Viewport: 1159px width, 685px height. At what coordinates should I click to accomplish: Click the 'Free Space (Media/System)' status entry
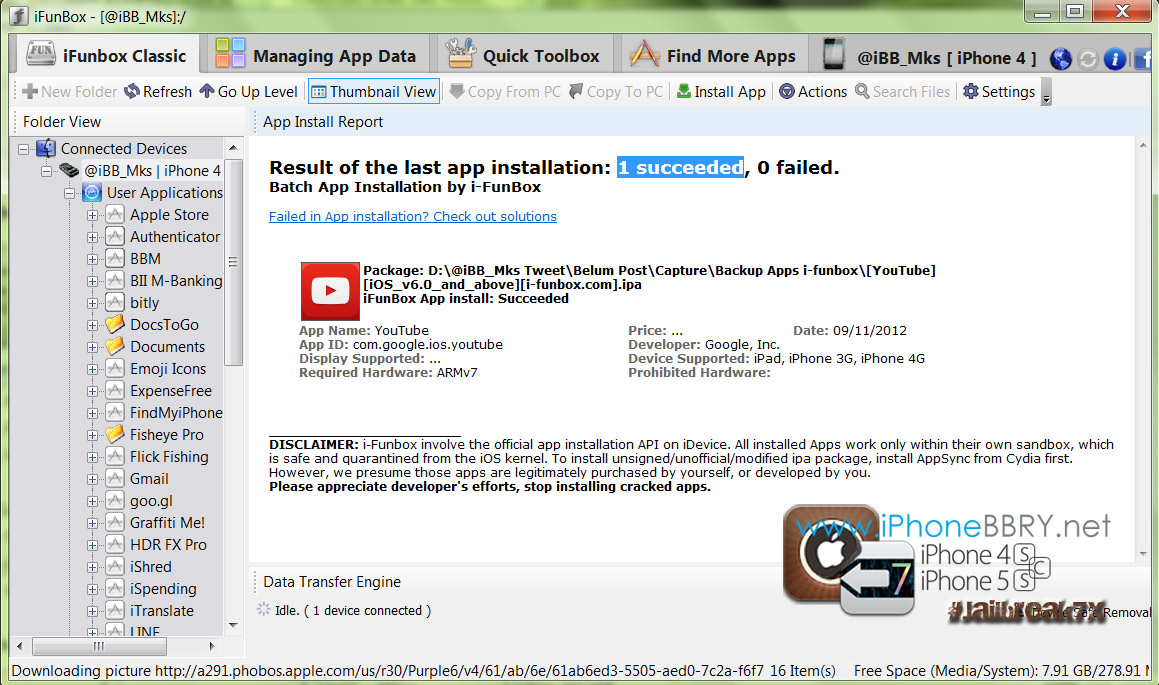tap(1002, 671)
